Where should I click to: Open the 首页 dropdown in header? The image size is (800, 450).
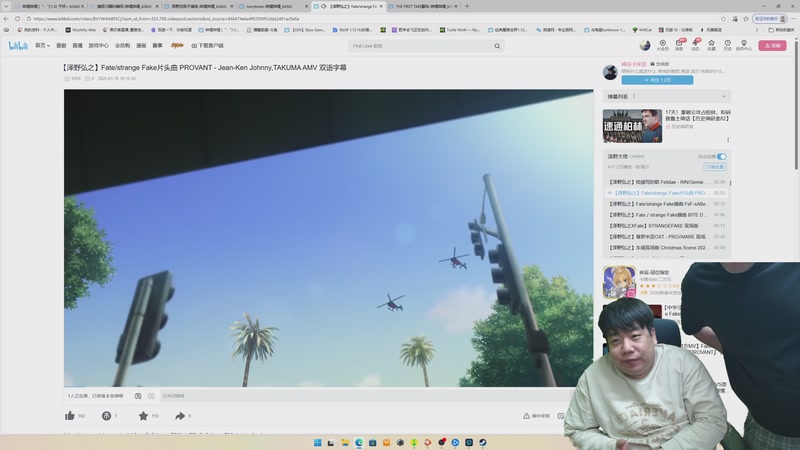pos(42,46)
